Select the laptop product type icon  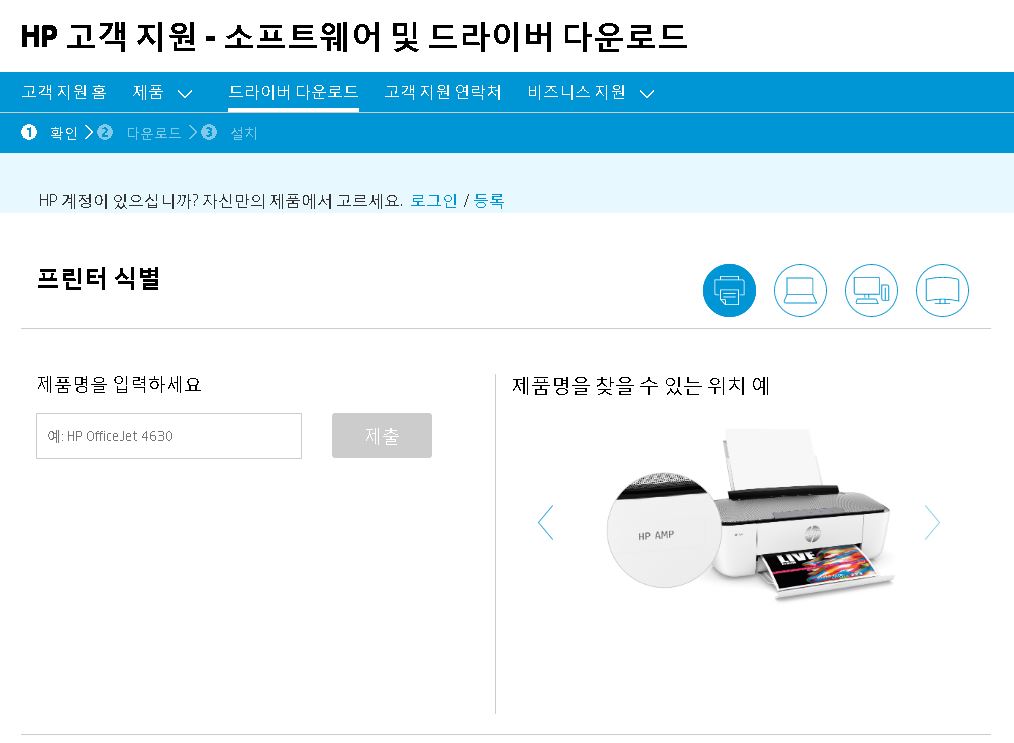800,290
